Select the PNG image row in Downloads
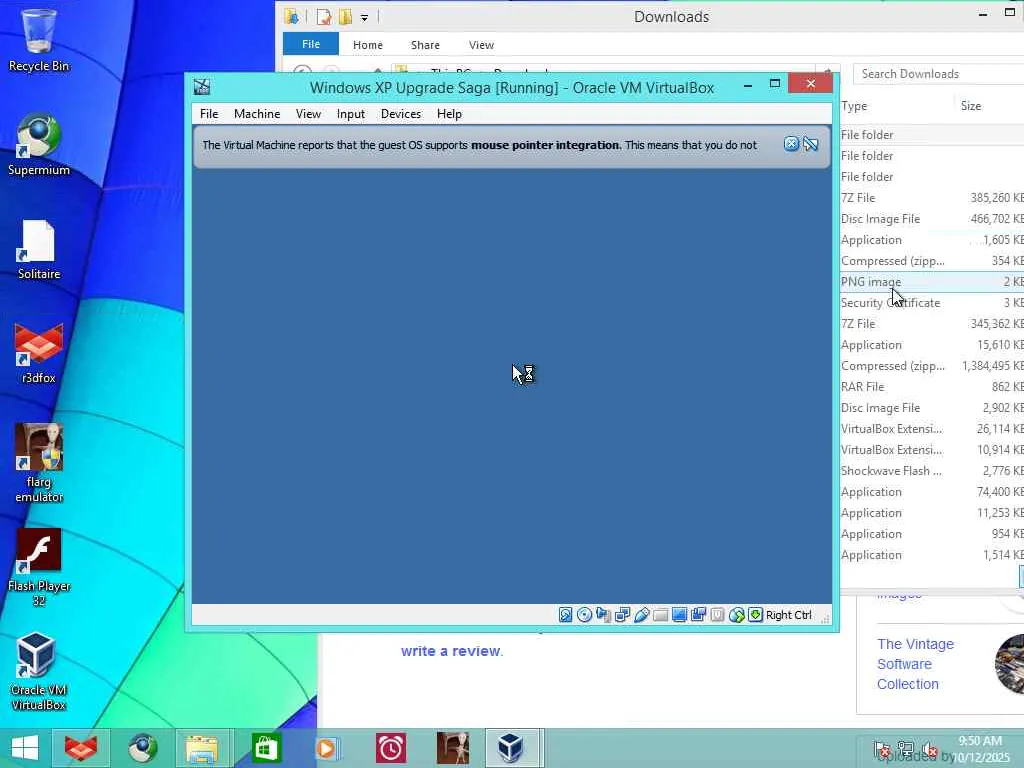 pos(932,281)
